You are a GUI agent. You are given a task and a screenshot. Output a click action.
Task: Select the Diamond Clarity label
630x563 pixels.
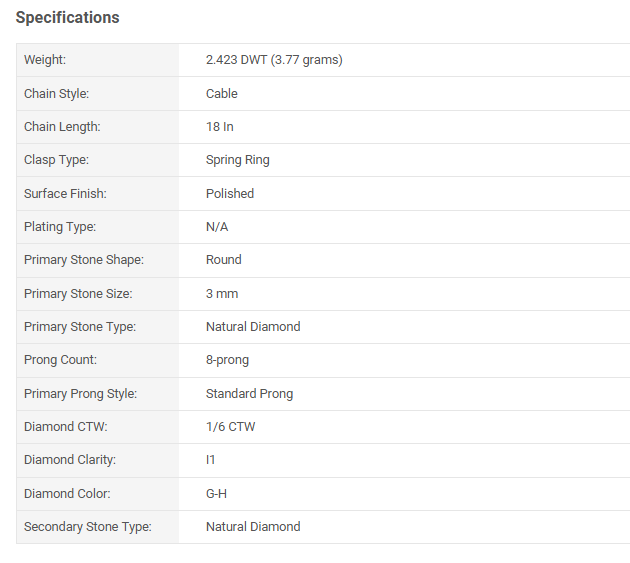coord(70,460)
